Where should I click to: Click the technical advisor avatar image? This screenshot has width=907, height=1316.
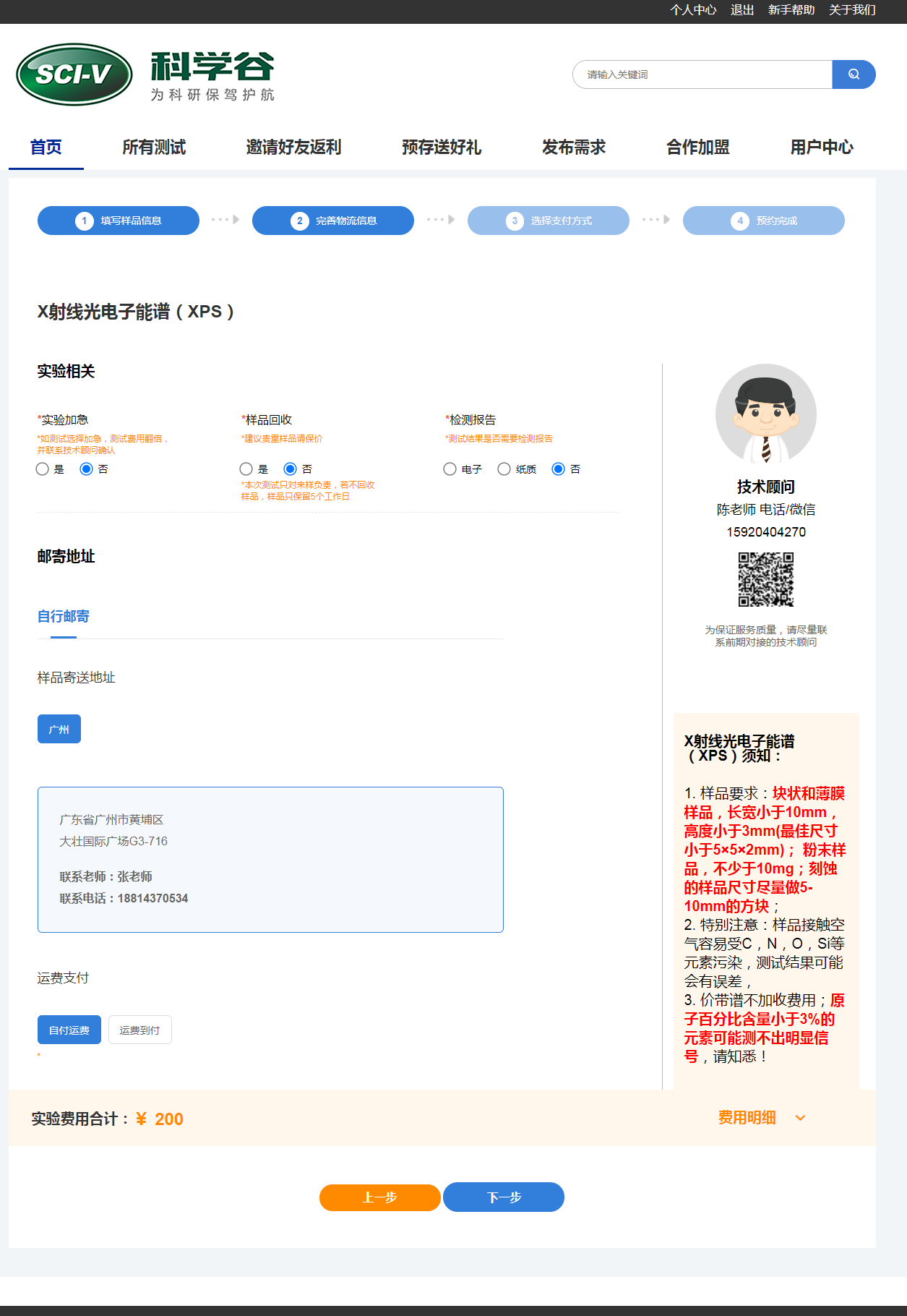click(x=765, y=414)
